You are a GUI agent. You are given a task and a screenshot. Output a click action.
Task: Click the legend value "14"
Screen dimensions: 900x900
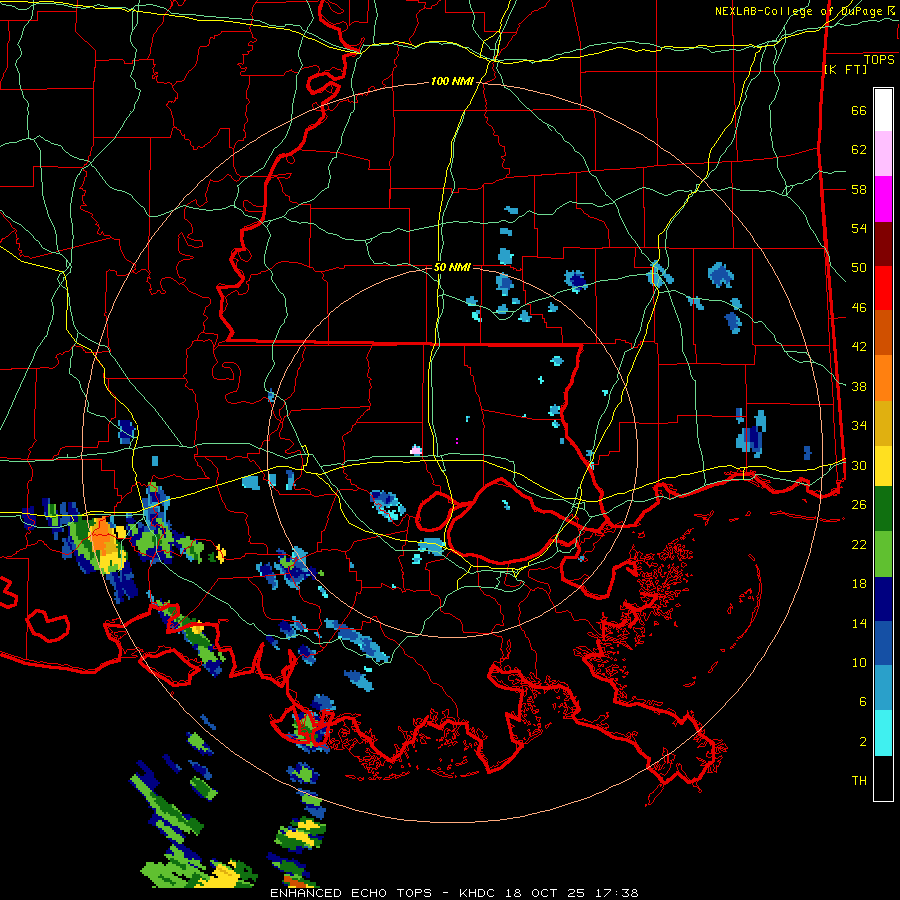tap(859, 623)
